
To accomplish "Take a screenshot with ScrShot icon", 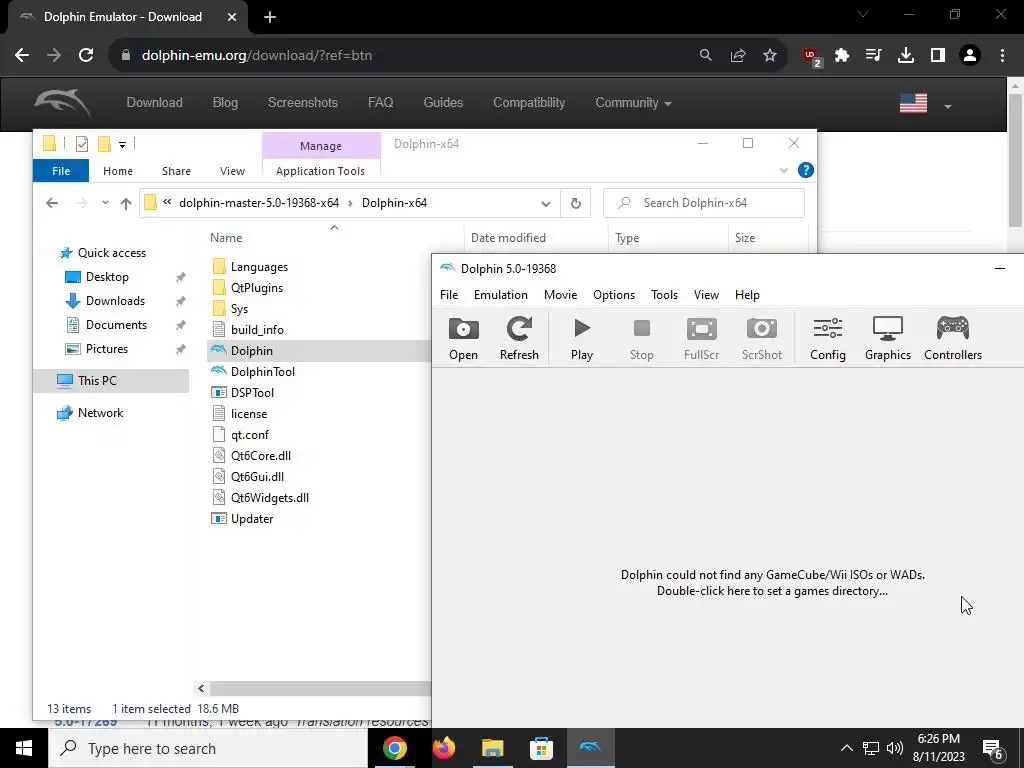I will point(761,338).
